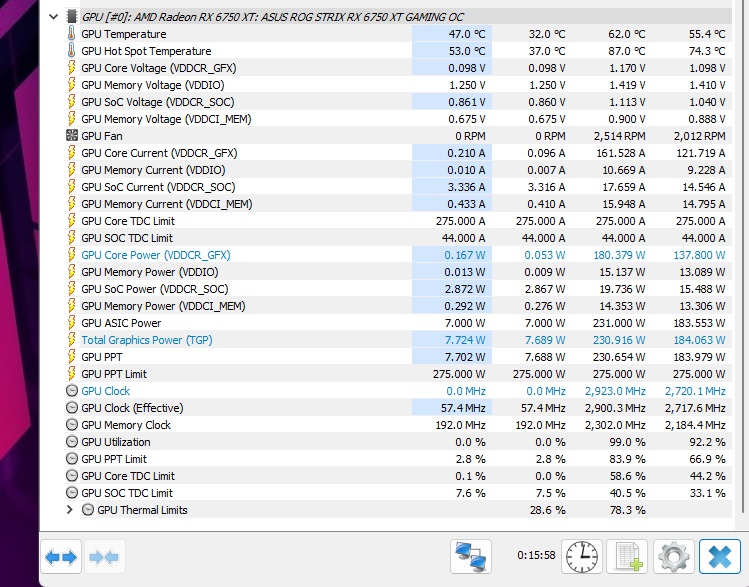The width and height of the screenshot is (749, 587).
Task: Click clock icon beside GPU SOC TDC Limit percent
Action: pyautogui.click(x=72, y=493)
